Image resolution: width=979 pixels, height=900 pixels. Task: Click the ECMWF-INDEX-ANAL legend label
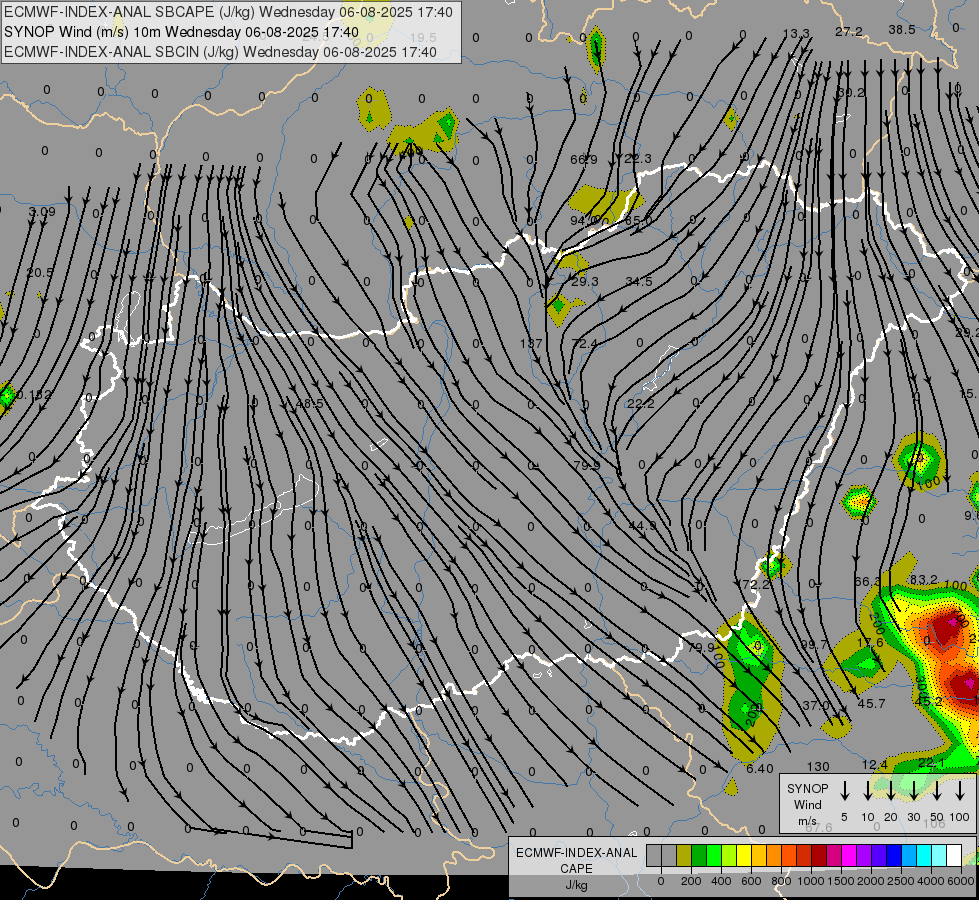pos(576,853)
